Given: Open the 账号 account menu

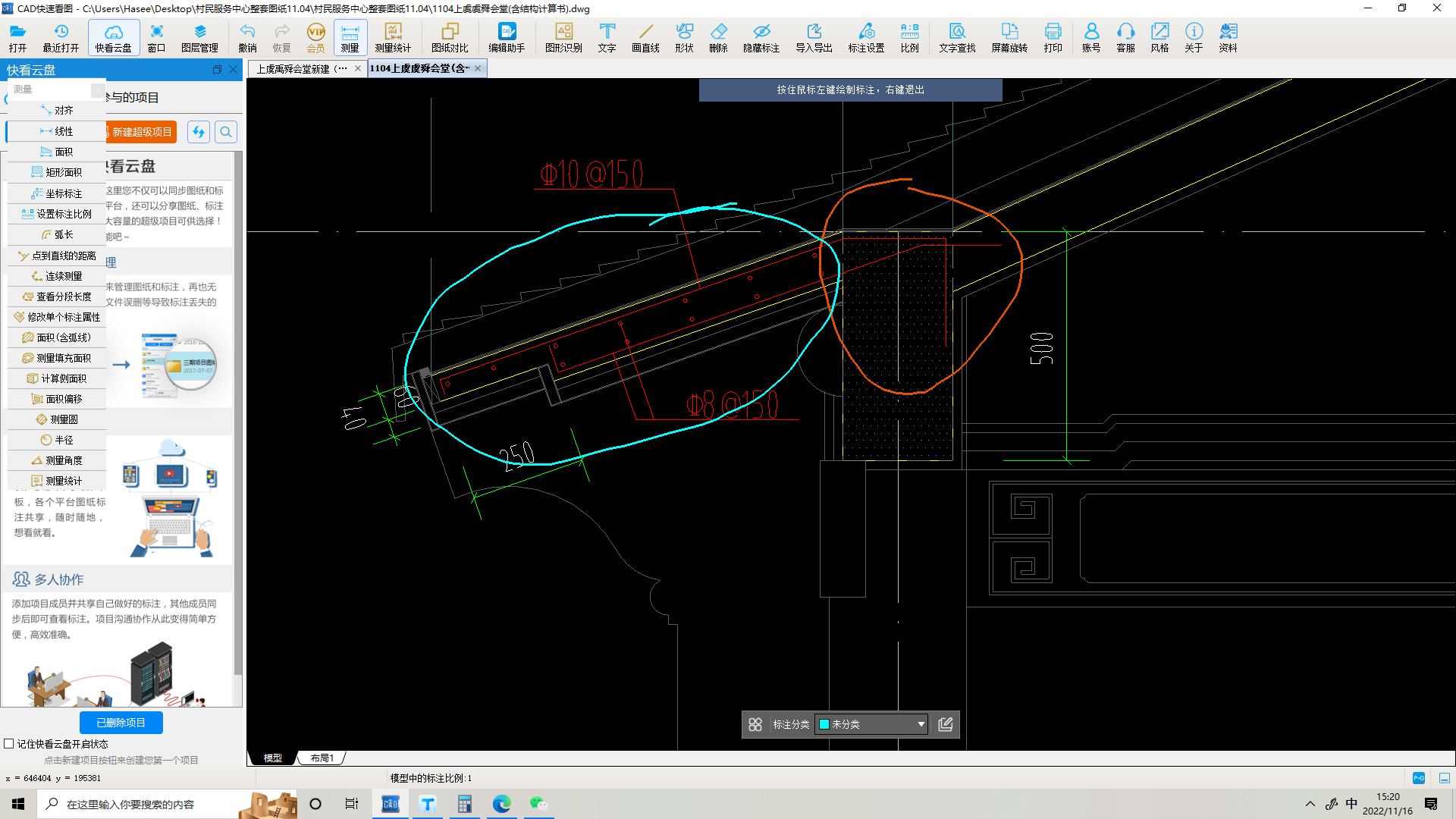Looking at the screenshot, I should point(1091,37).
